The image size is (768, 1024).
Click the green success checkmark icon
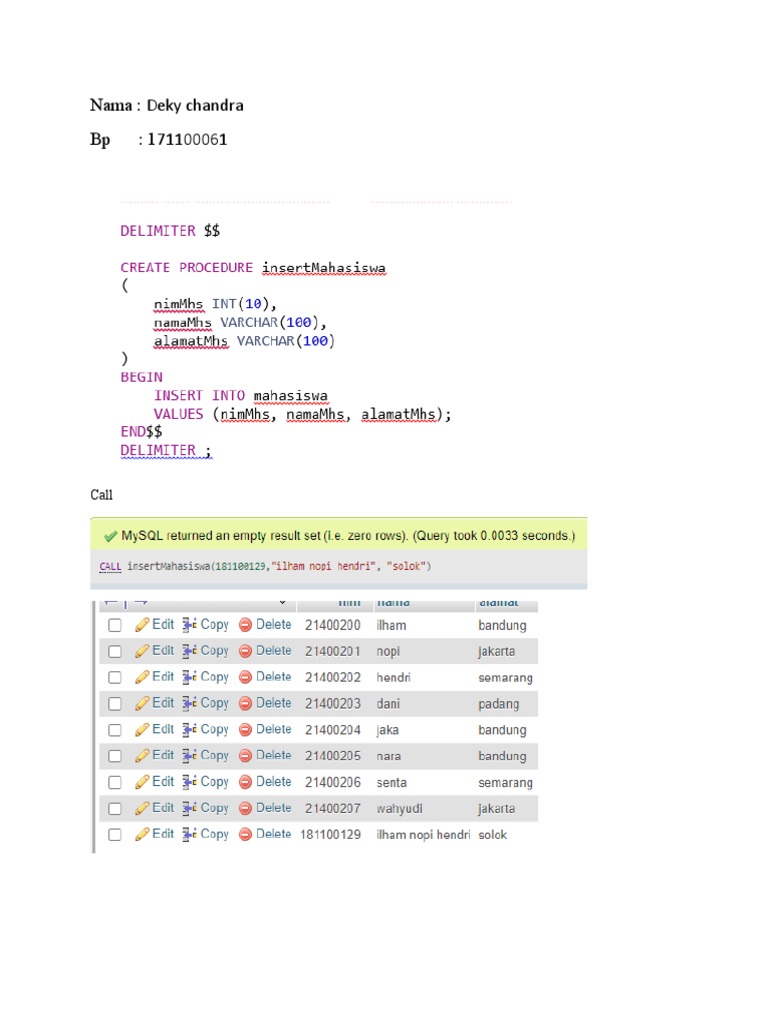pyautogui.click(x=110, y=537)
